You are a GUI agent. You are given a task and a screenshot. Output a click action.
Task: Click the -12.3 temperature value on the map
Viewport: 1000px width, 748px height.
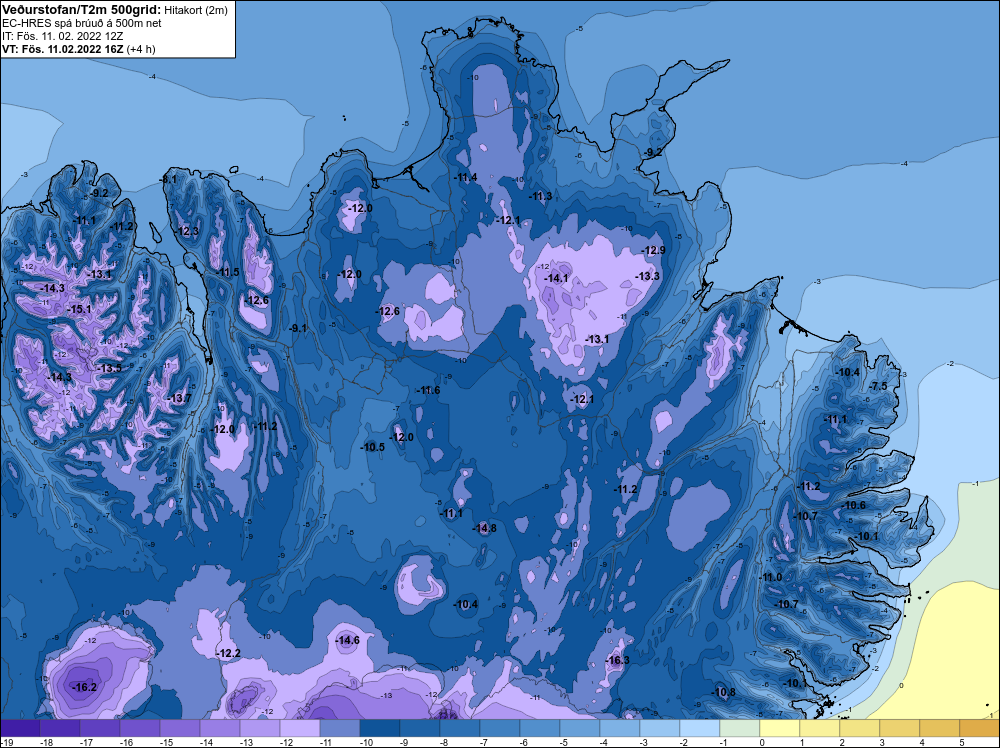[x=188, y=231]
